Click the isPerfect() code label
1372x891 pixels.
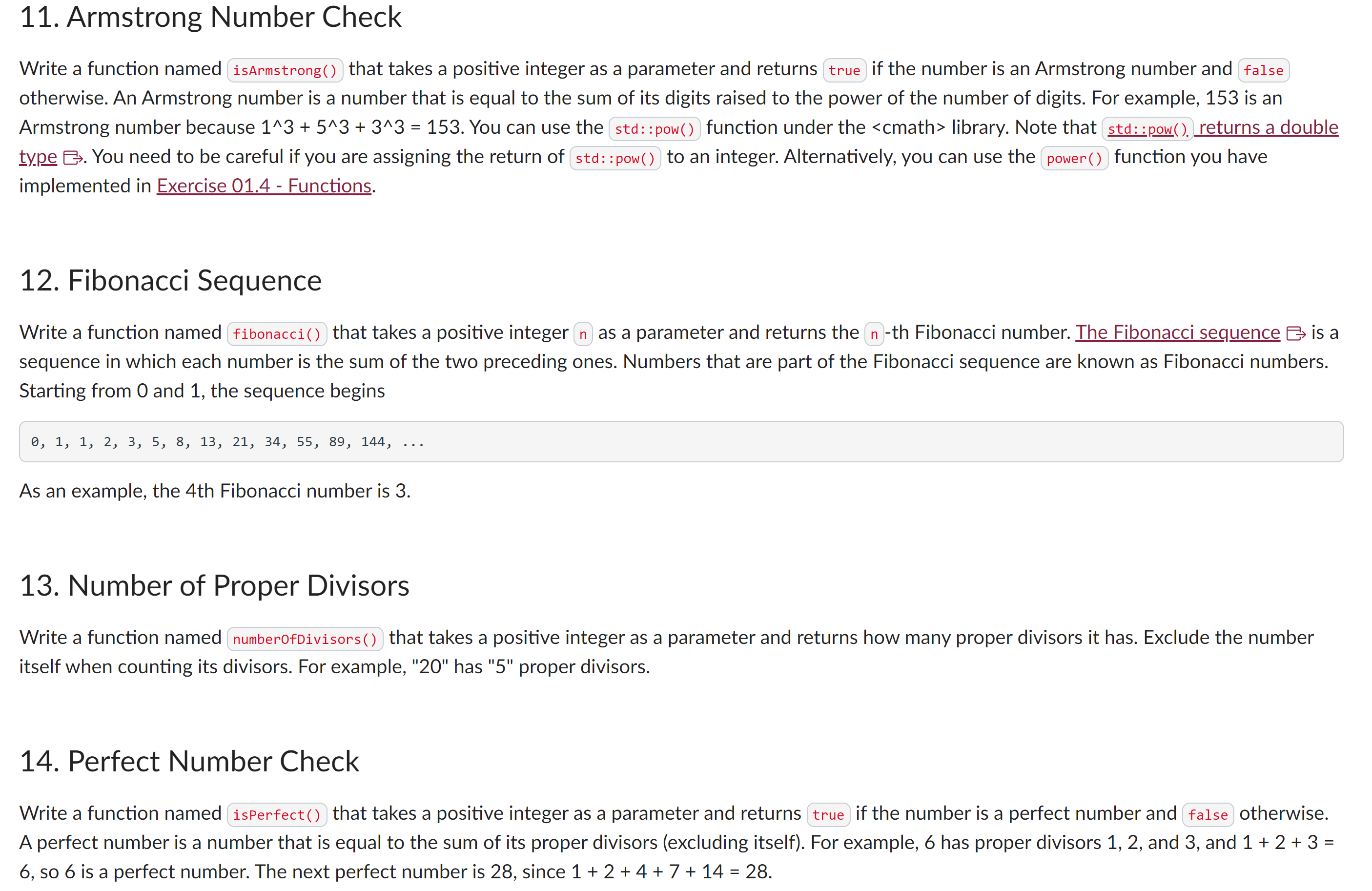pyautogui.click(x=277, y=815)
